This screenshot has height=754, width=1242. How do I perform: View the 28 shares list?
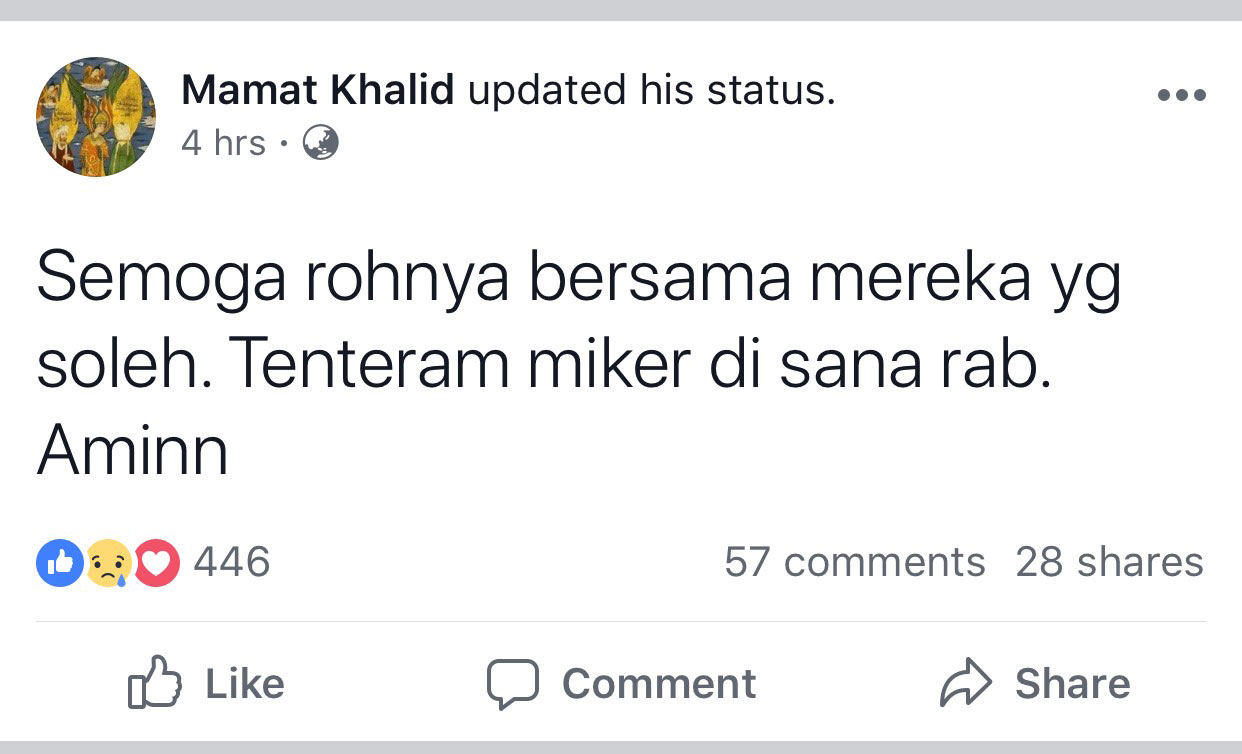(1109, 562)
